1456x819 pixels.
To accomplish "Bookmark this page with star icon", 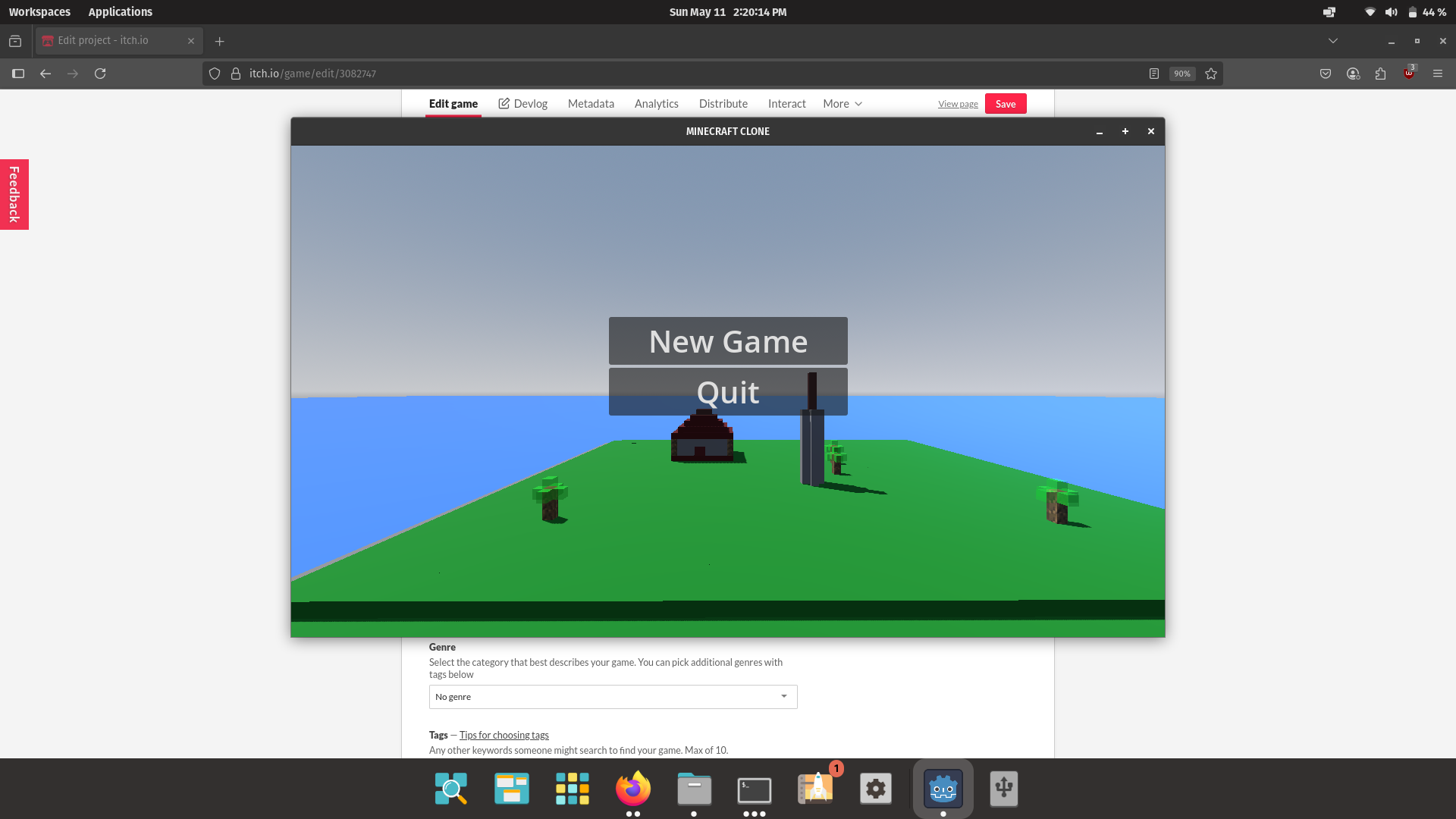I will click(x=1211, y=74).
